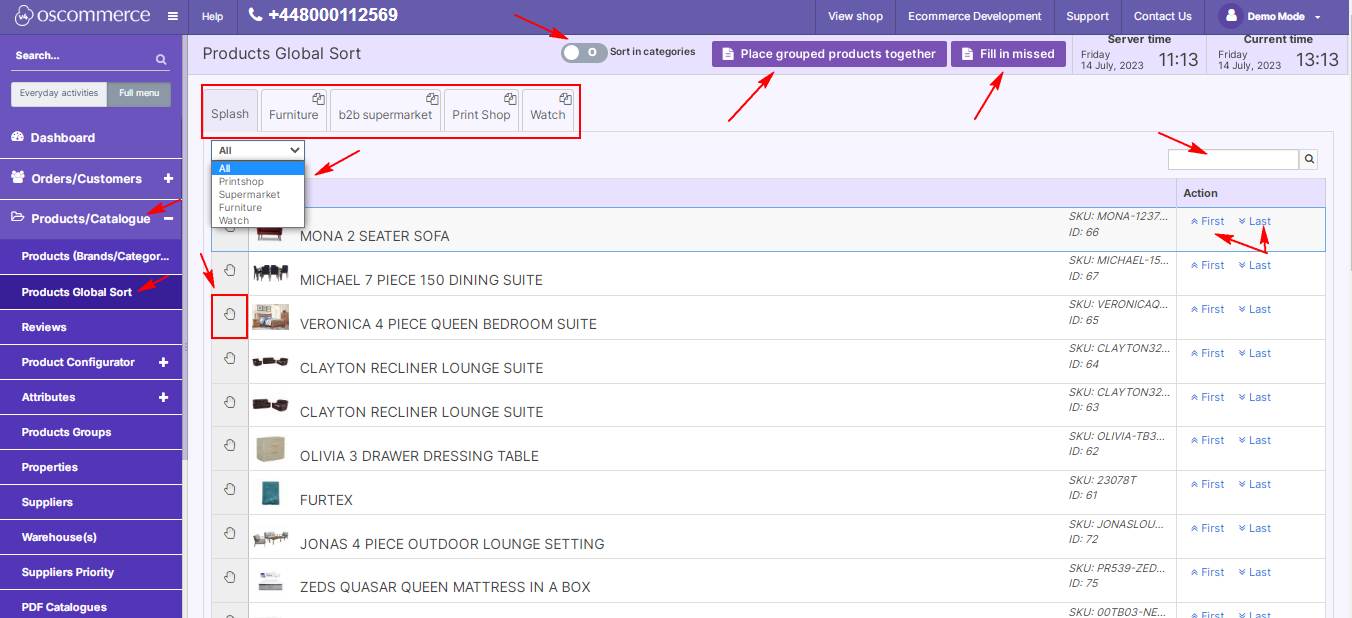Click drag handle for Furtex row
The image size is (1352, 618).
pyautogui.click(x=229, y=489)
